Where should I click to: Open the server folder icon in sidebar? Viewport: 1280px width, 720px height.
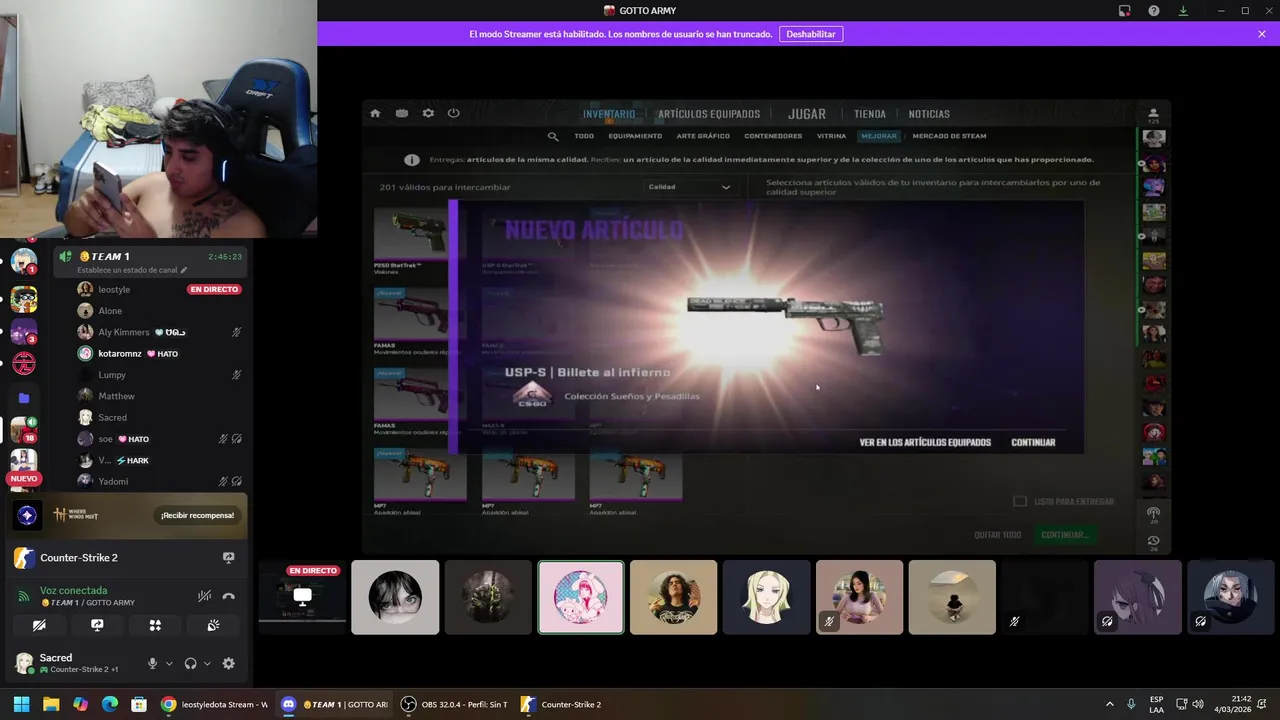click(x=24, y=397)
